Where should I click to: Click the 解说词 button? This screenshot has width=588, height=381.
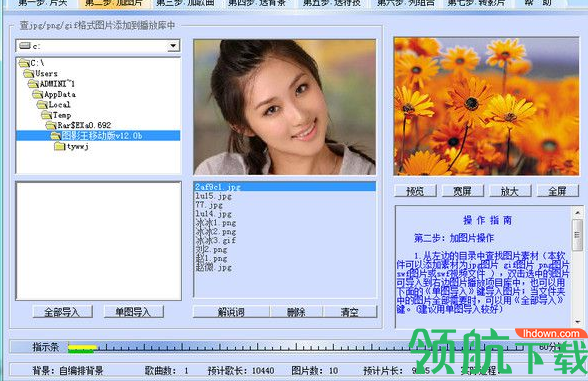231,312
